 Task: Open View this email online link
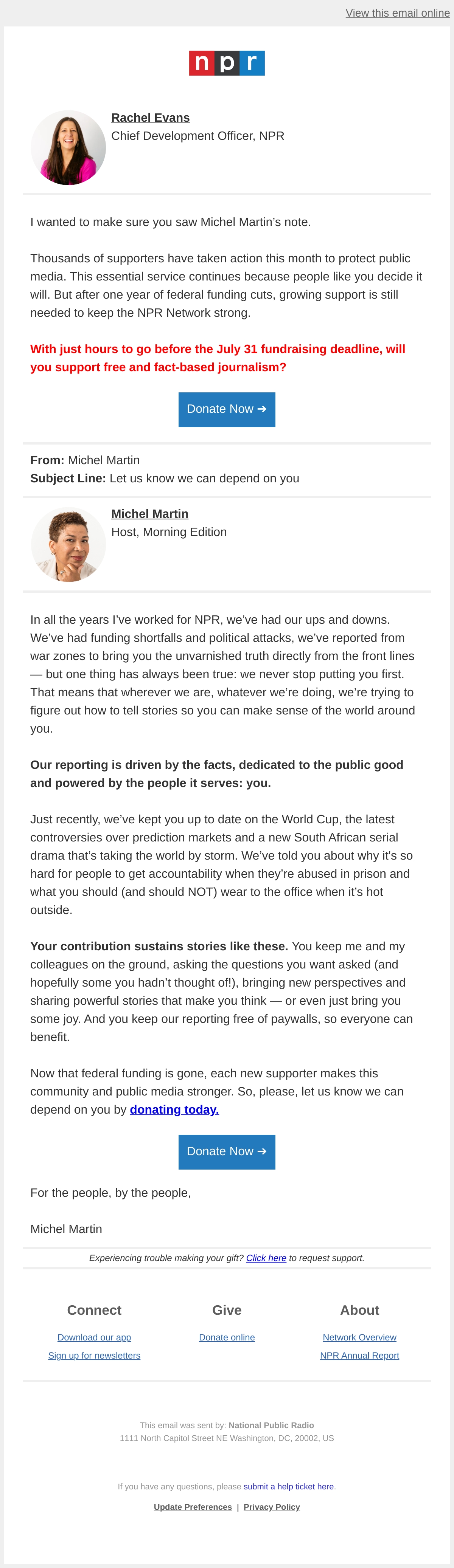[x=397, y=13]
